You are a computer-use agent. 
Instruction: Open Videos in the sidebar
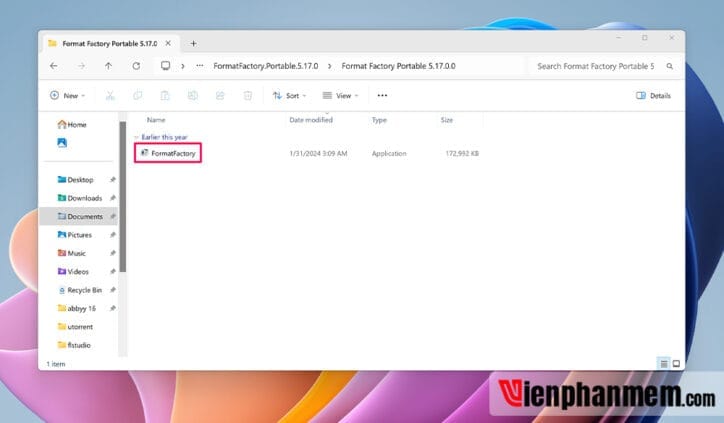[73, 272]
